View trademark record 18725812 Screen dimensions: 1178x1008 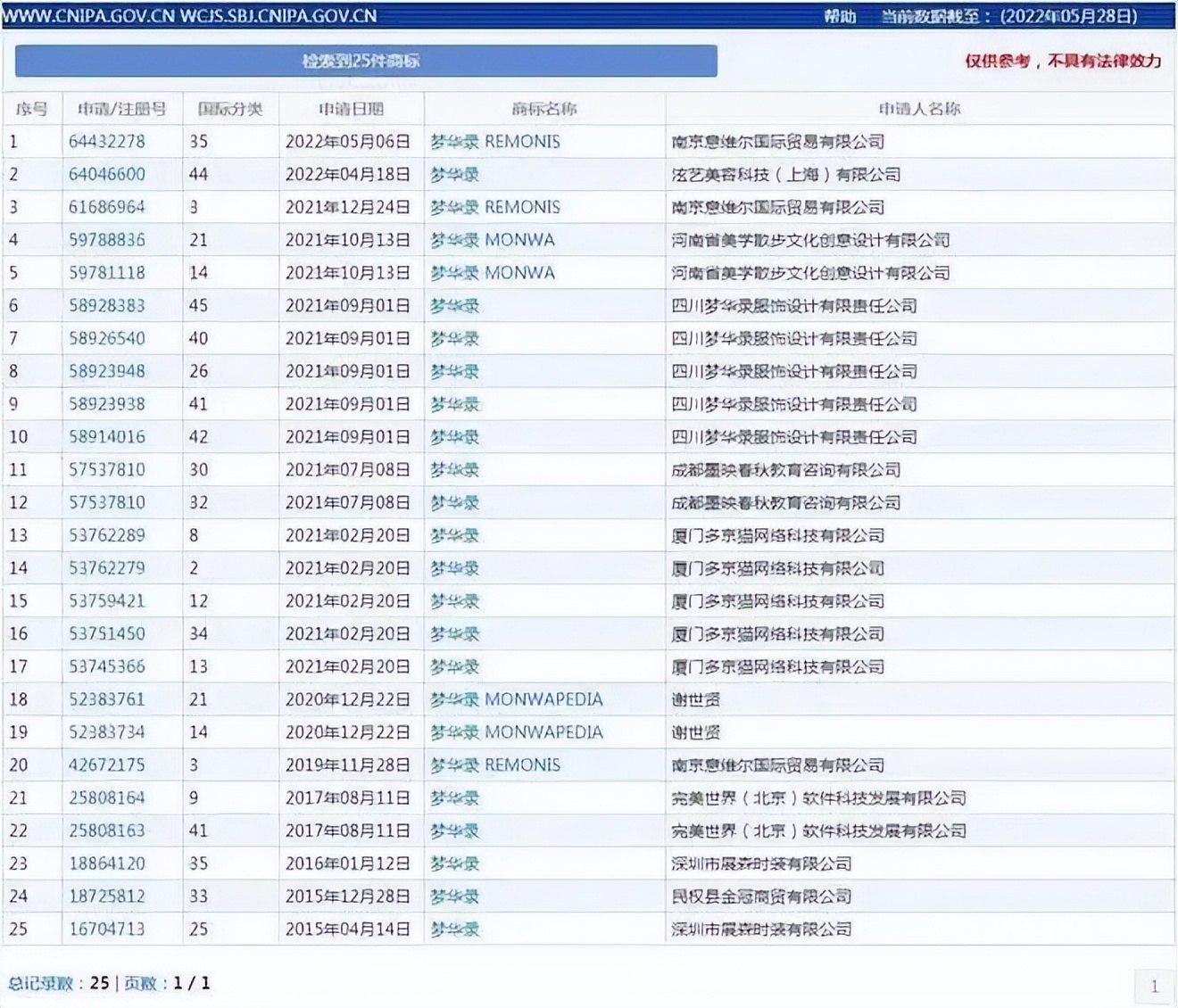[x=106, y=896]
